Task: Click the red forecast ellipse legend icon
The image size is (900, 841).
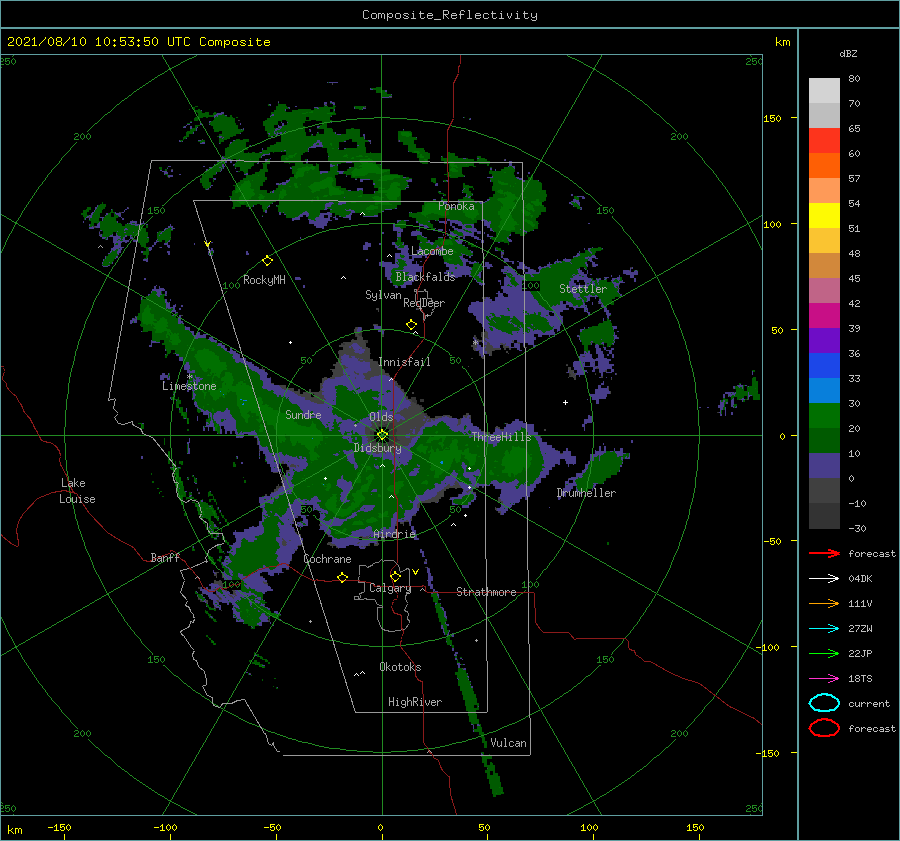Action: point(824,728)
